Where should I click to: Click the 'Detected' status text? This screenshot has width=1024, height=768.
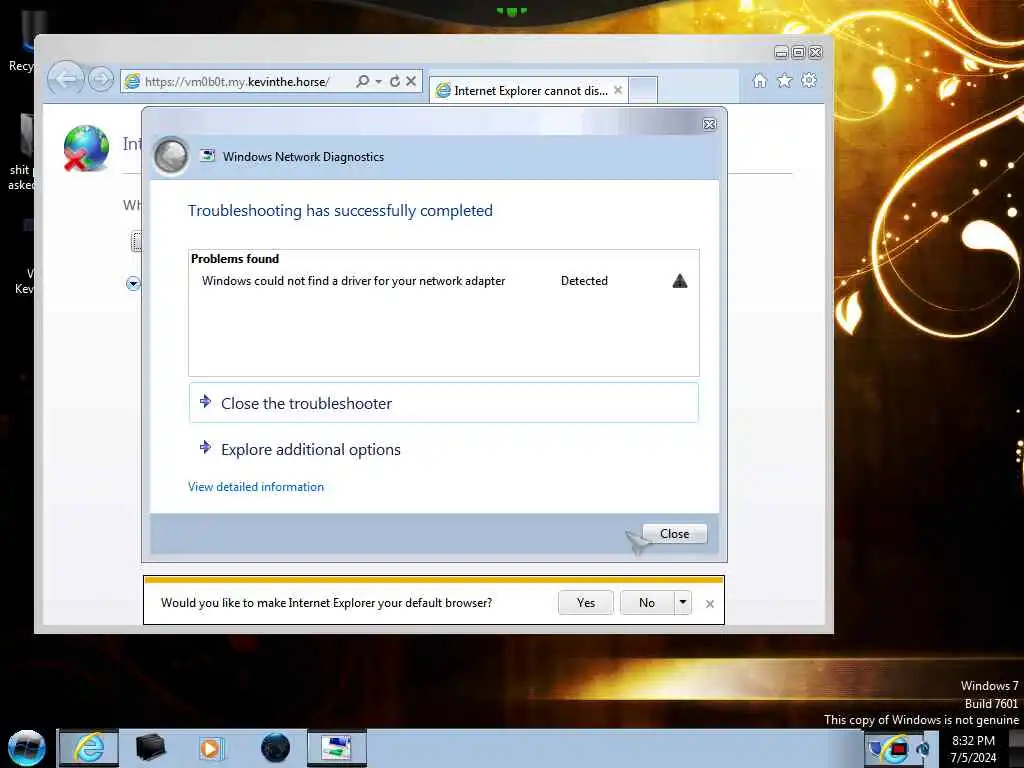[584, 281]
